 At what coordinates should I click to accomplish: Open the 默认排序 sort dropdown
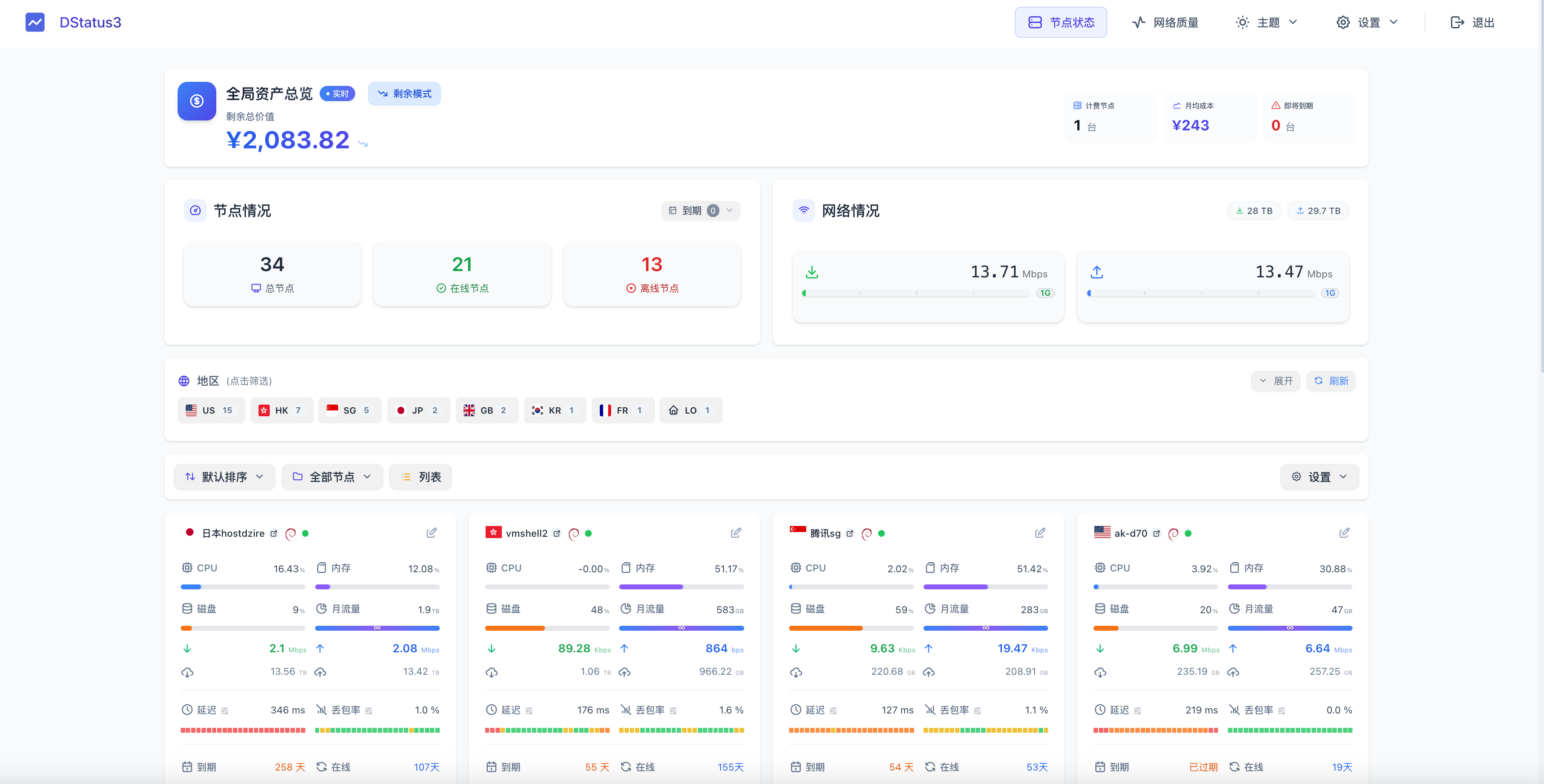pos(224,477)
